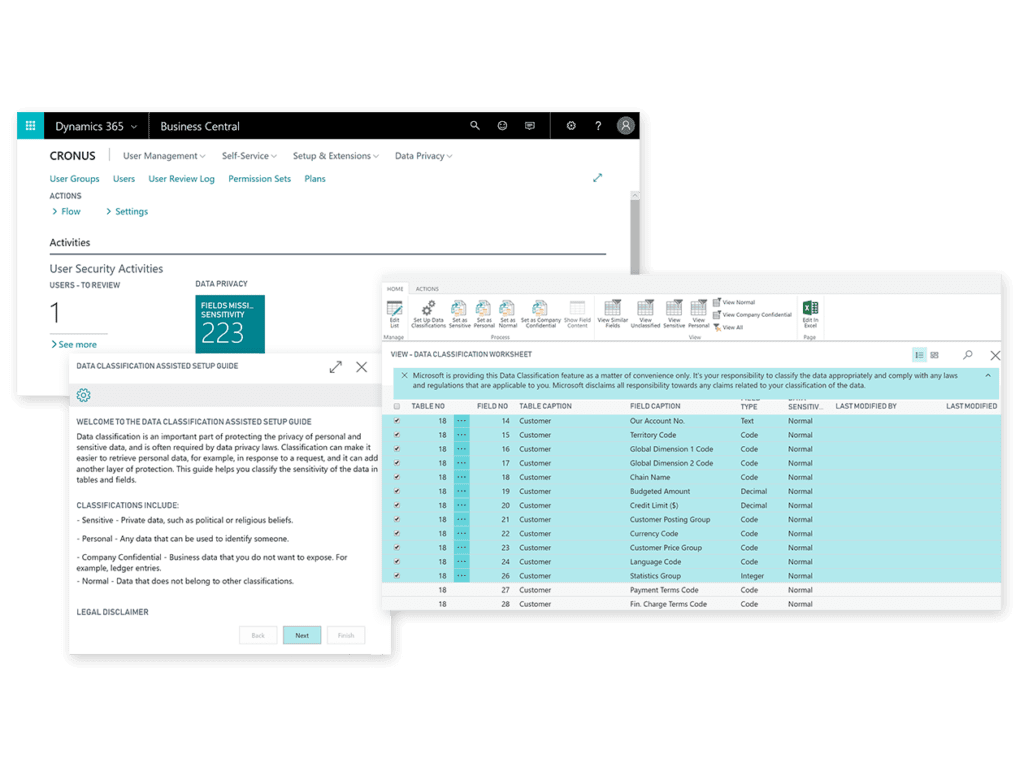Expand the Role Center with the arrow icon
The image size is (1024, 767).
tap(598, 178)
